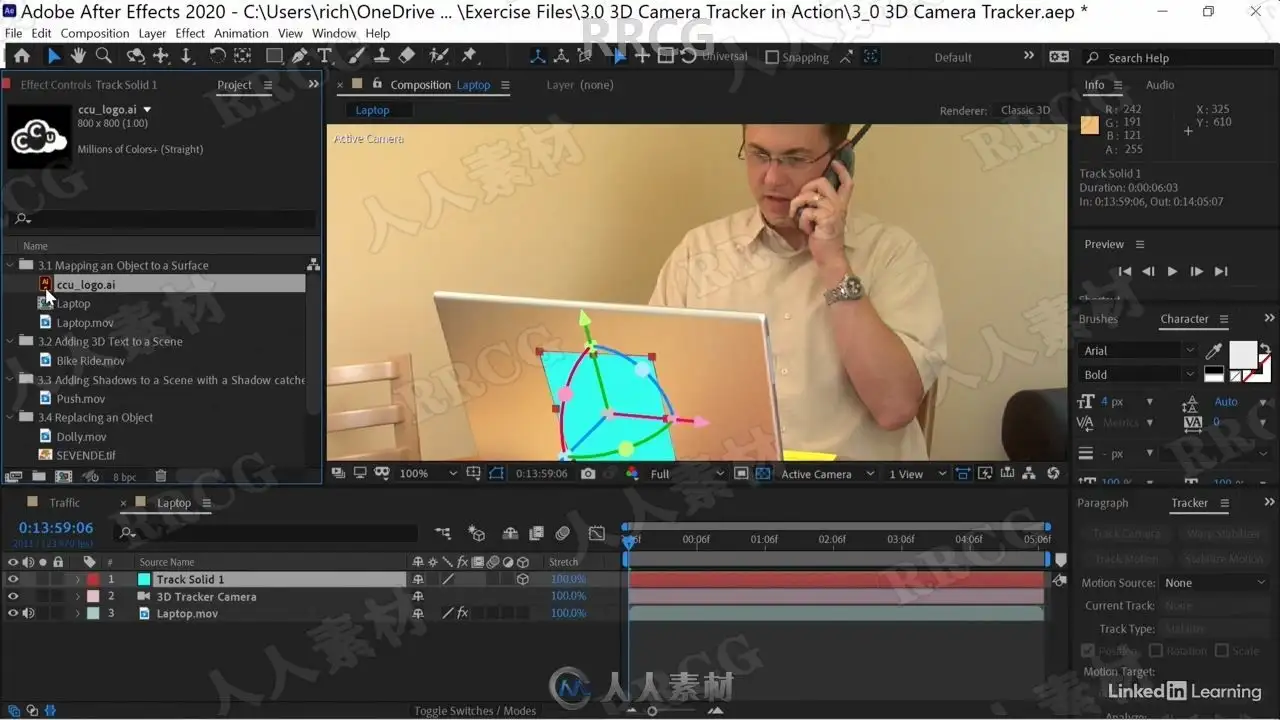Adjust the timeline zoom slider
This screenshot has height=720, width=1280.
point(653,711)
